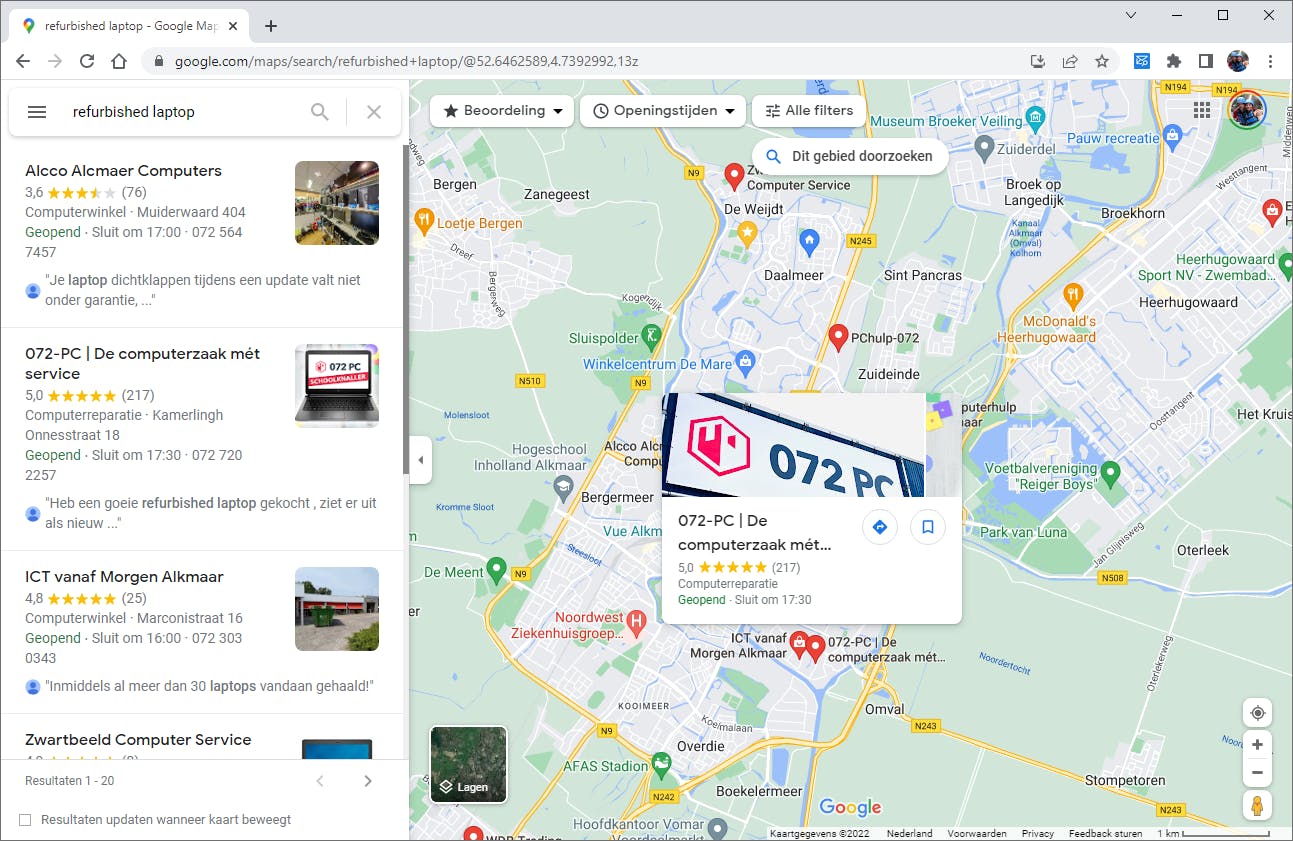
Task: Open the Google account avatar on map
Action: (x=1247, y=110)
